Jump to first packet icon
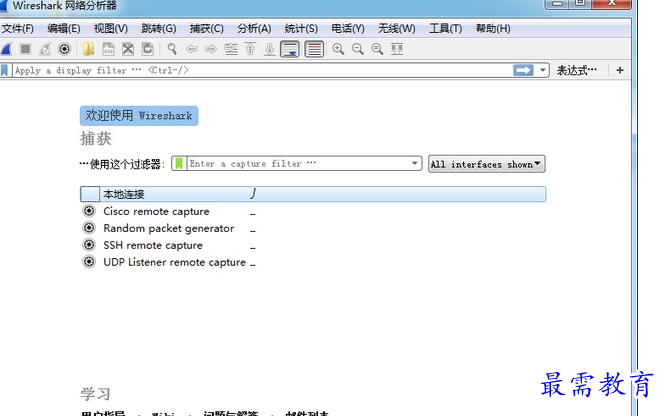 [x=250, y=49]
